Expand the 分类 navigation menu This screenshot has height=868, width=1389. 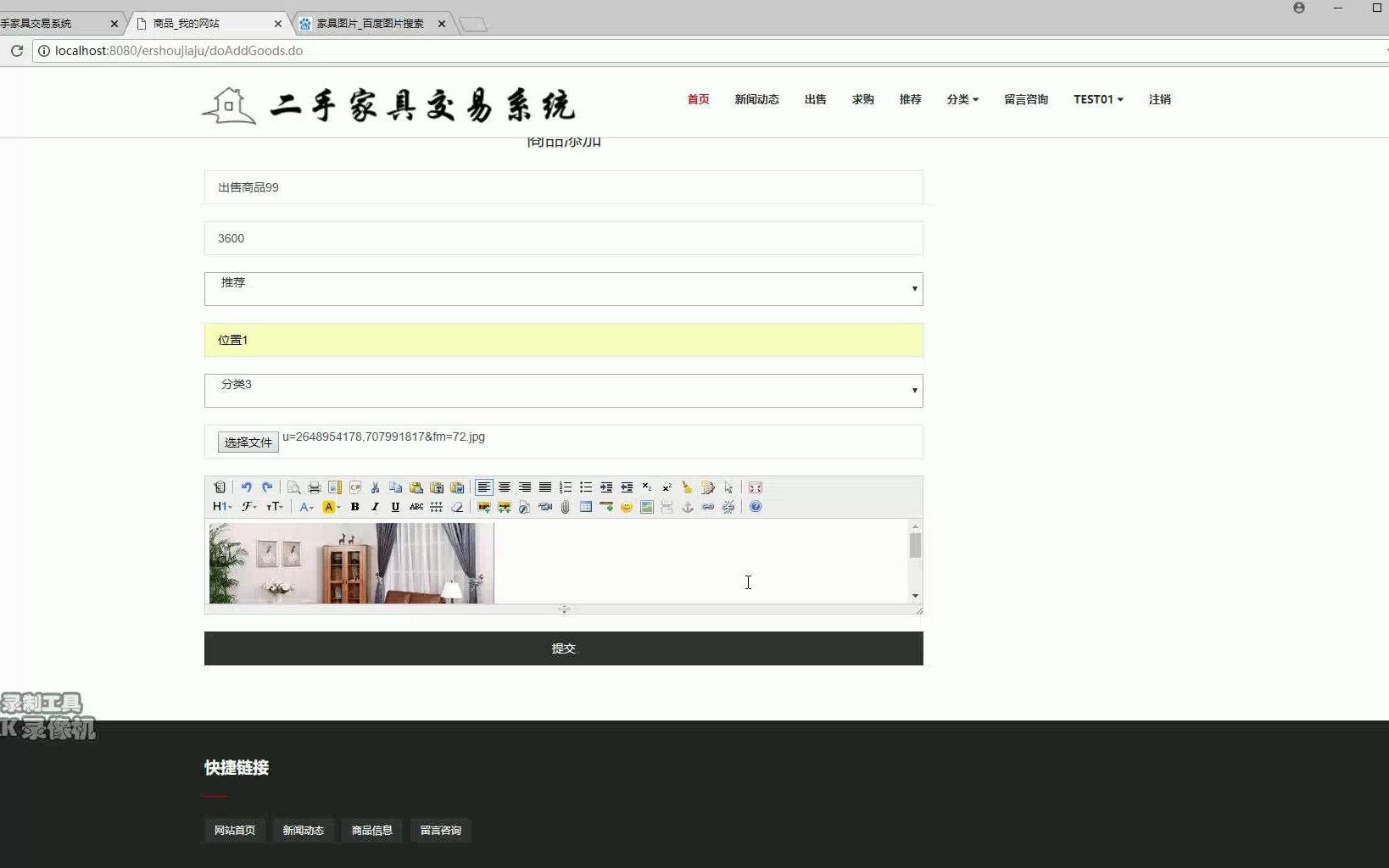click(962, 99)
